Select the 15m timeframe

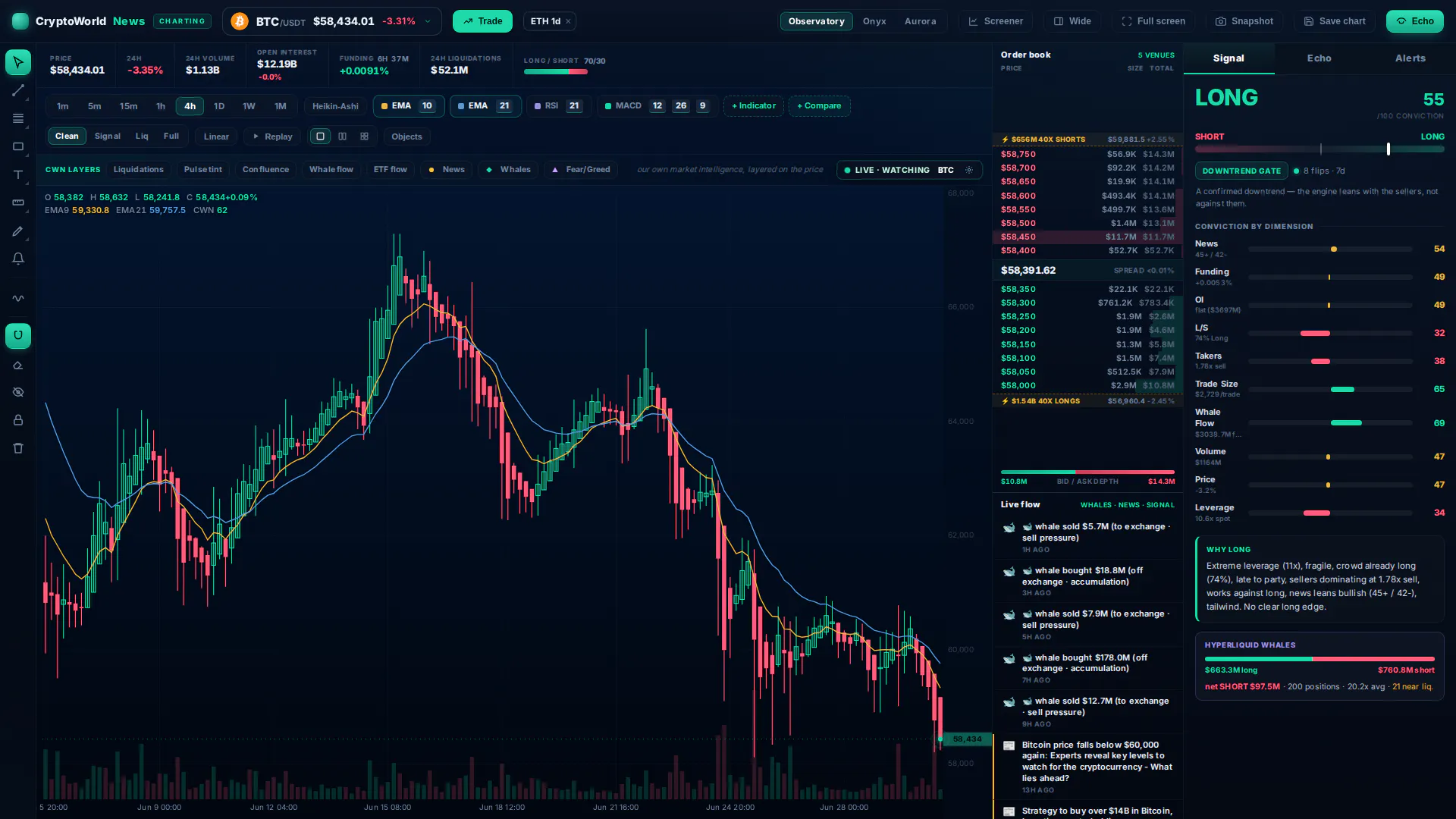click(x=129, y=106)
